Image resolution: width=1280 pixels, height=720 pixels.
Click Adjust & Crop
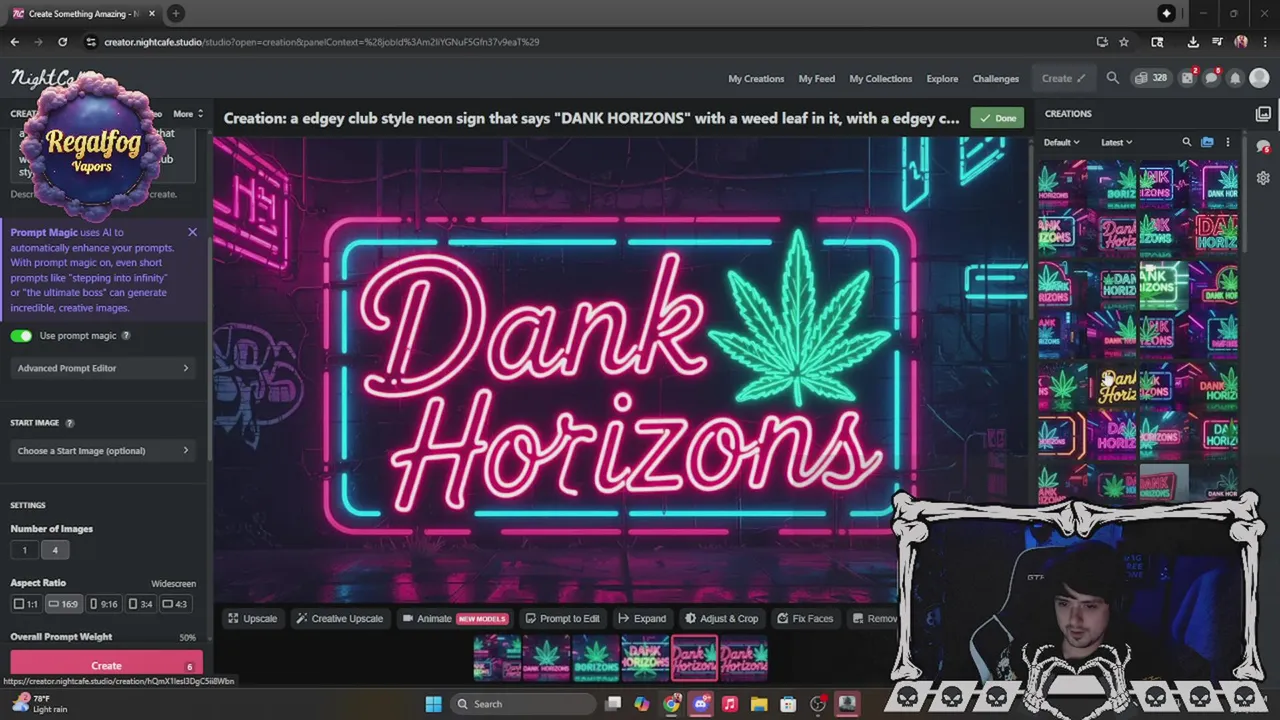(x=721, y=618)
